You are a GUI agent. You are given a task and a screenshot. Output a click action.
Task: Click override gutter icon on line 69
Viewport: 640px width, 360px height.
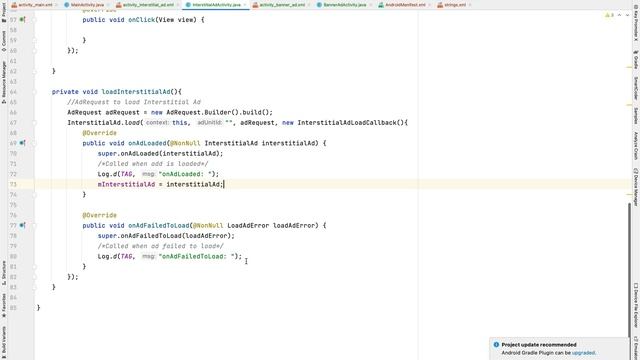pos(23,143)
